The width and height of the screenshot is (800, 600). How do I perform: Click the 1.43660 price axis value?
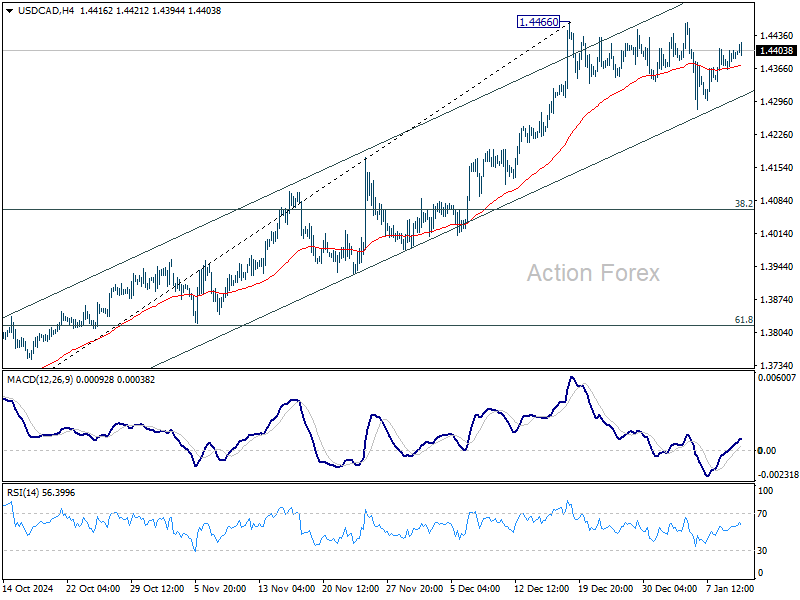(x=777, y=68)
